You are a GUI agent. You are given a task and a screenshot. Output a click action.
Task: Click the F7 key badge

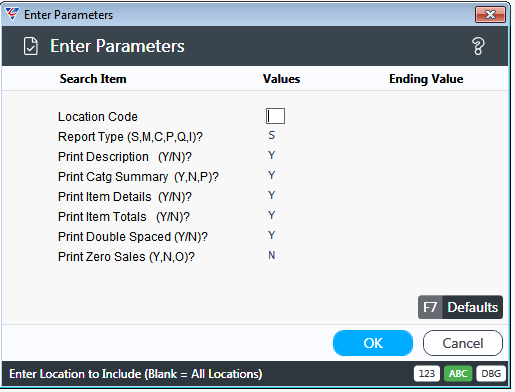[x=430, y=307]
